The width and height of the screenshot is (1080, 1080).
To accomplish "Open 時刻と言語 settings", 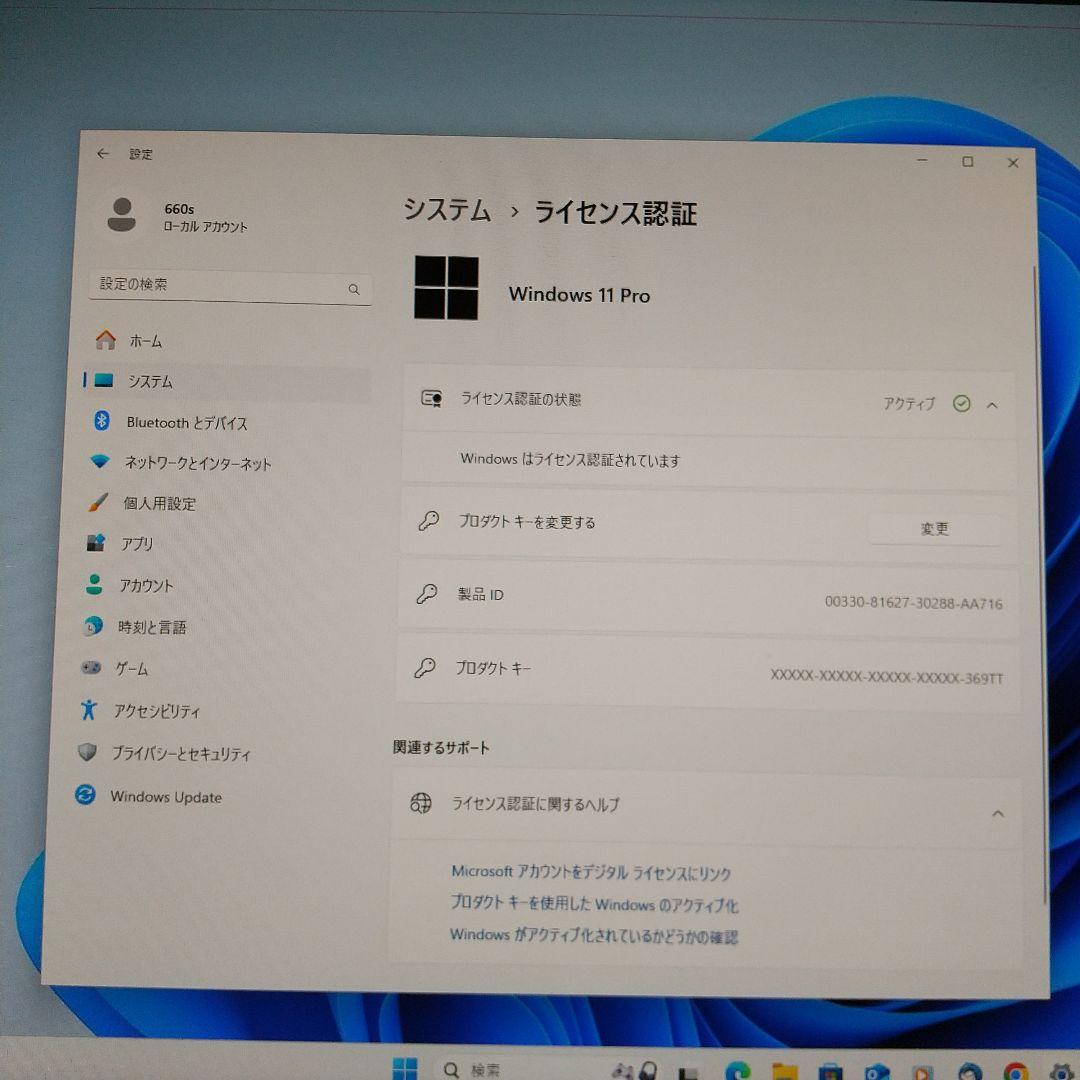I will pos(150,627).
